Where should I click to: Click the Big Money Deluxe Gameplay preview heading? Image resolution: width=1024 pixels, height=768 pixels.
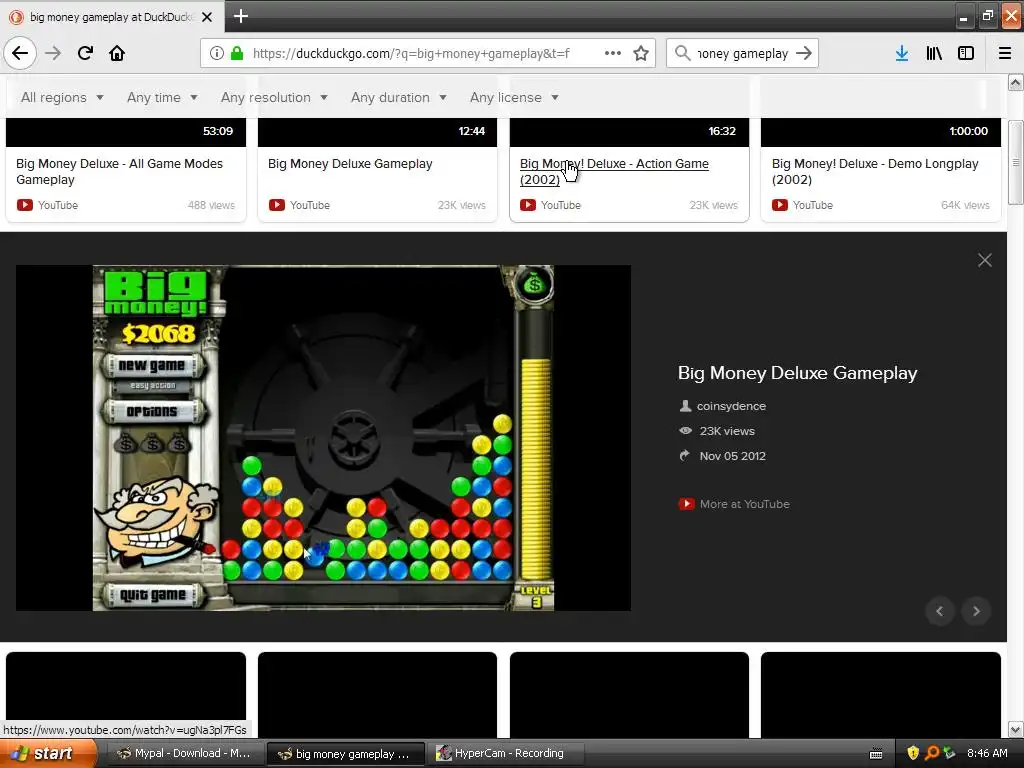click(x=797, y=373)
